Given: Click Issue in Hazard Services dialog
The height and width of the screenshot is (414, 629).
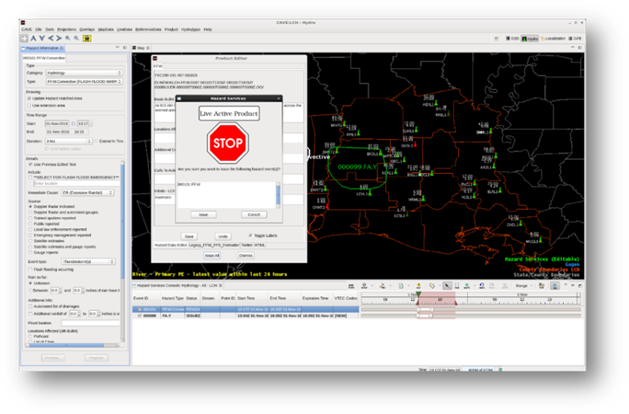Looking at the screenshot, I should [203, 215].
